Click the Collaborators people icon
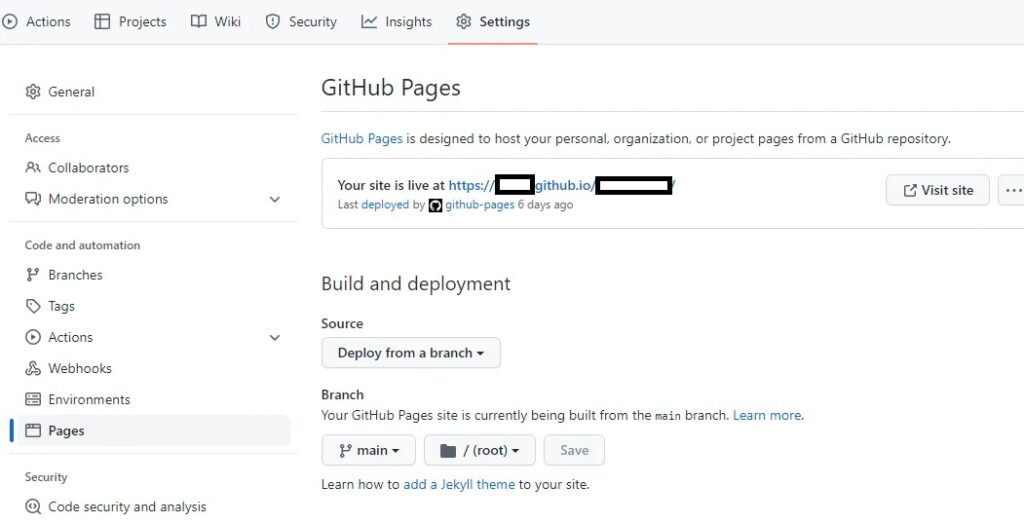 coord(33,167)
